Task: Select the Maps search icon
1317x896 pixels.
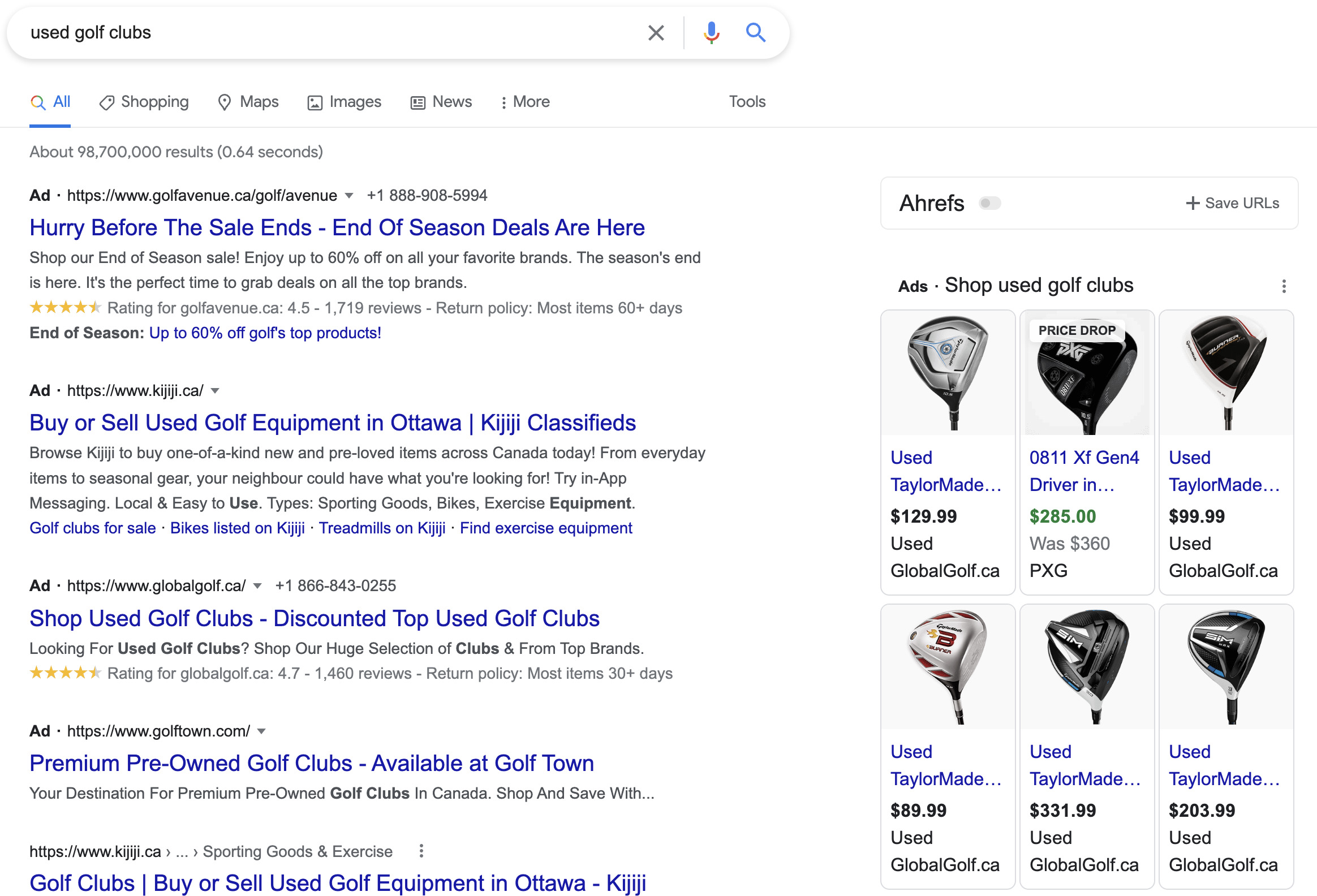Action: click(x=225, y=102)
